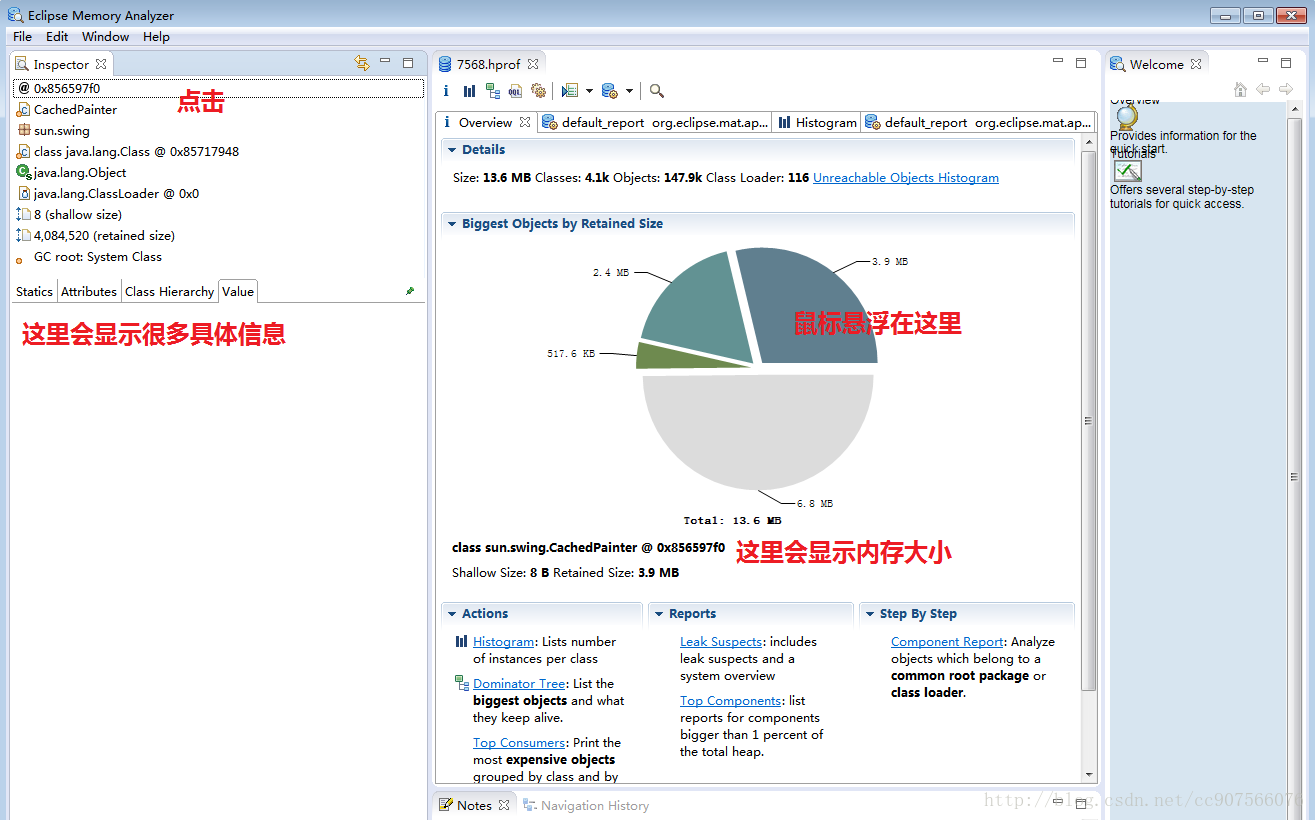Screen dimensions: 1315x820
Task: Open the Unreachable Objects Histogram link
Action: [906, 177]
